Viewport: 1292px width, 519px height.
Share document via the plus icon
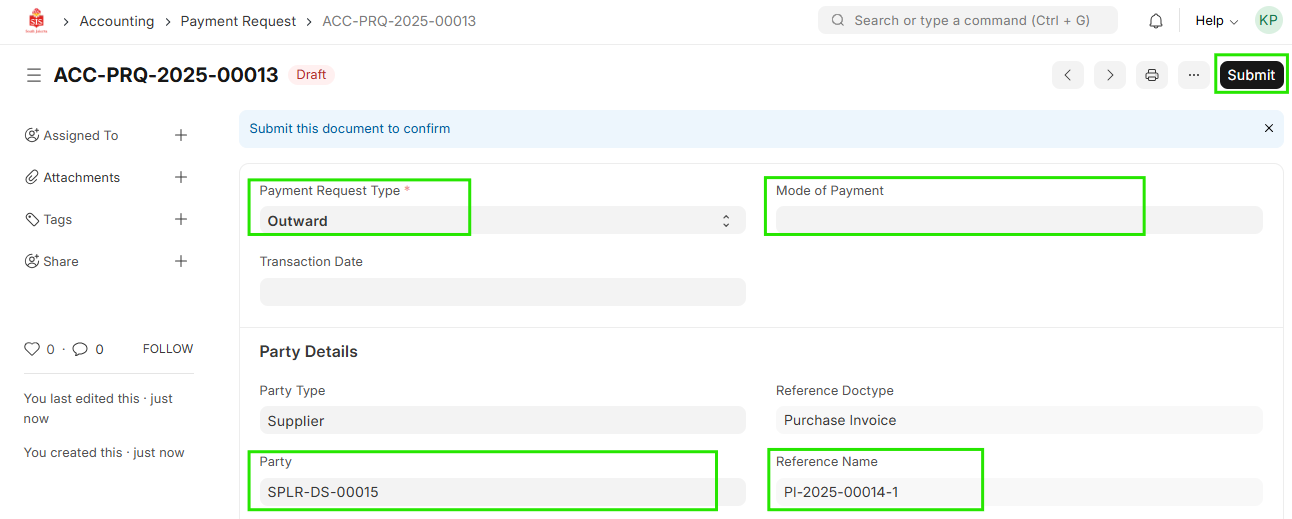point(181,261)
